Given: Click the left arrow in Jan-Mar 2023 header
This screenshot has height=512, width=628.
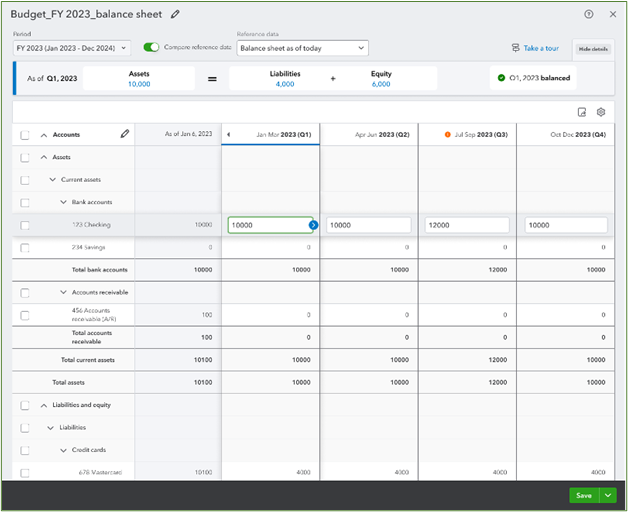Looking at the screenshot, I should (x=228, y=135).
